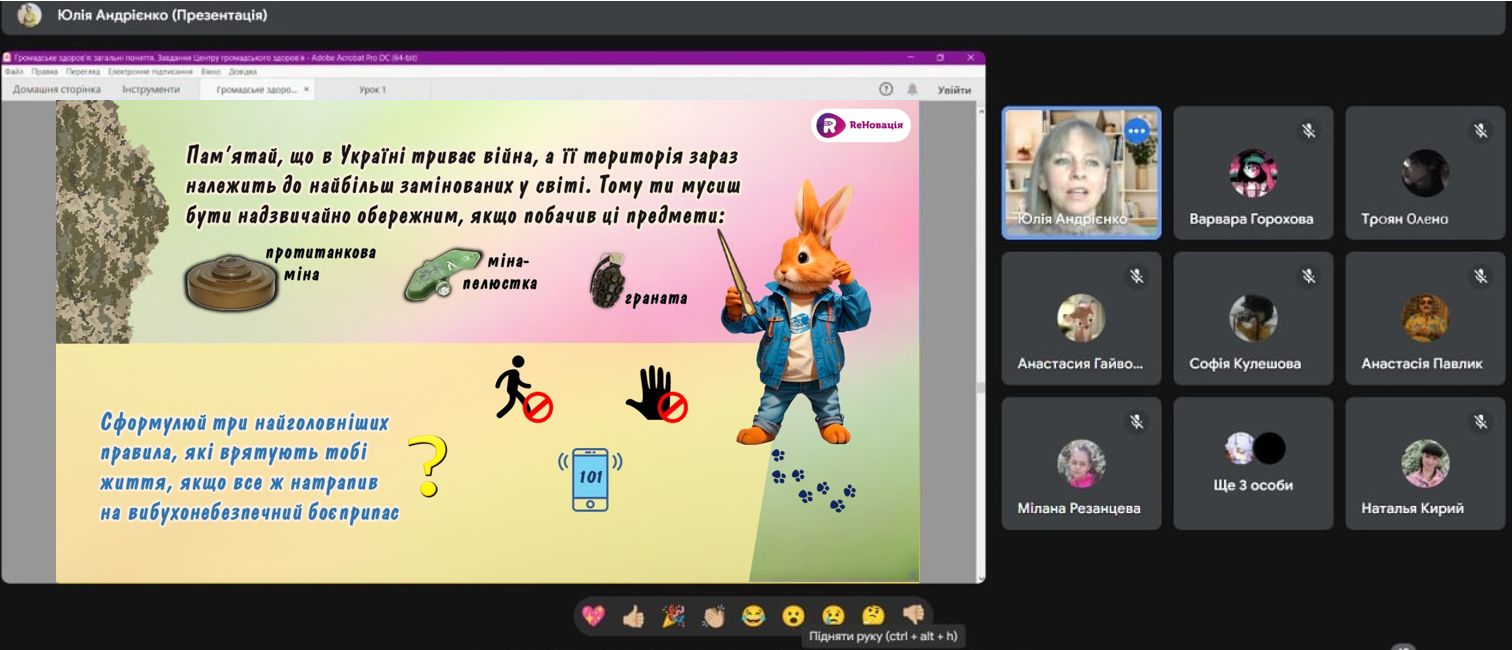Open the Інструменти tab in Acrobat
This screenshot has width=1512, height=650.
(x=151, y=90)
